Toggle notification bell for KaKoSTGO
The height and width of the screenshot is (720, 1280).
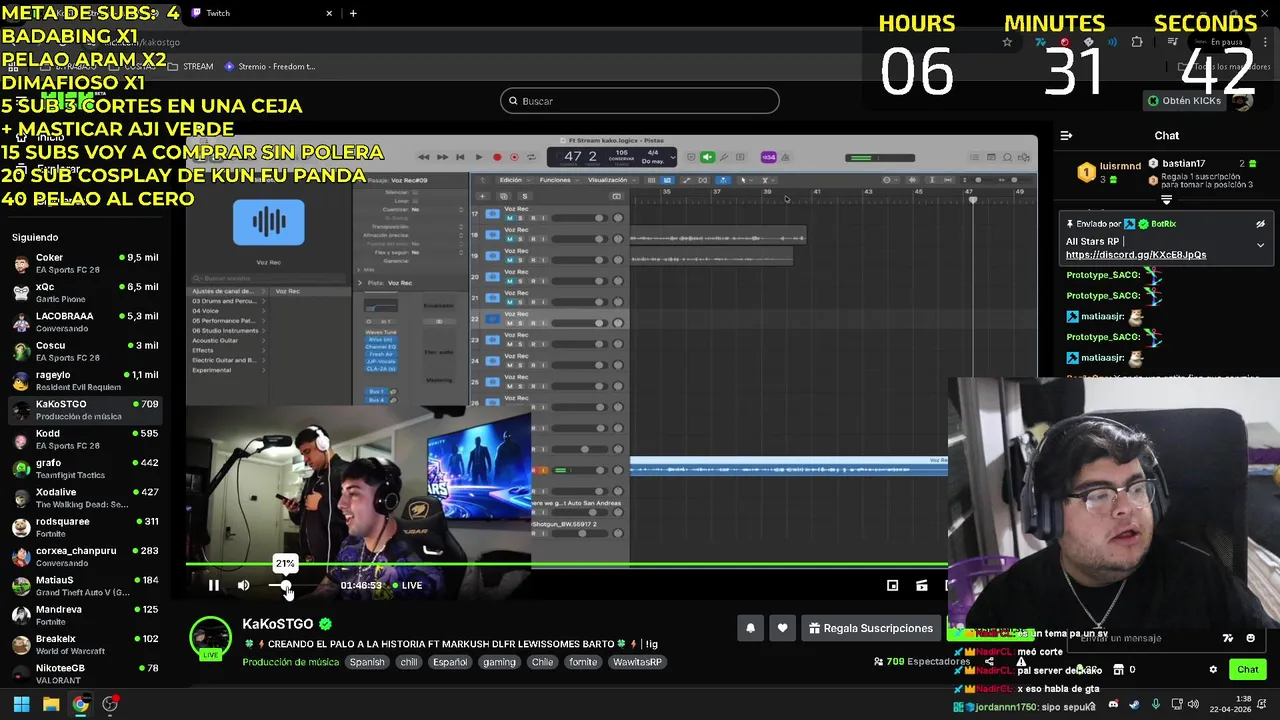pos(750,628)
